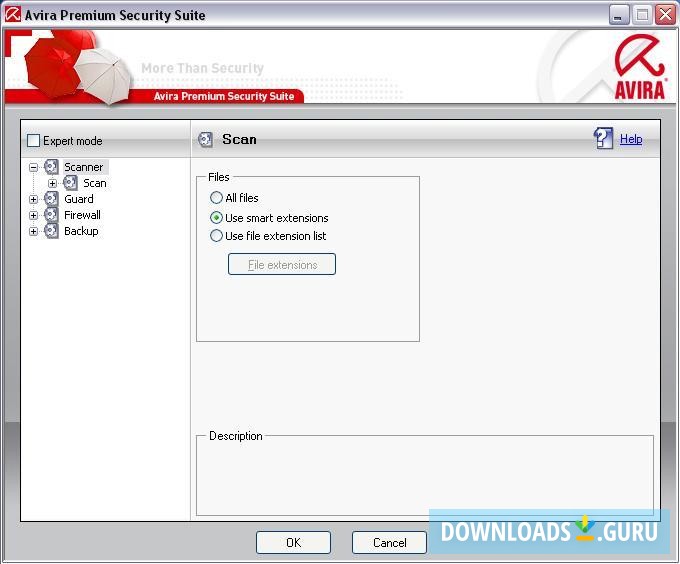Select Guard in the tree
Image resolution: width=680 pixels, height=564 pixels.
tap(78, 199)
